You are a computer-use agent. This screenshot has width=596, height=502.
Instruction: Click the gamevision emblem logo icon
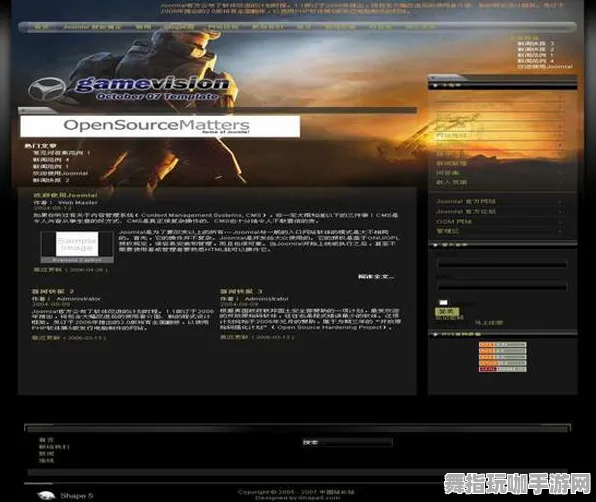click(x=46, y=89)
